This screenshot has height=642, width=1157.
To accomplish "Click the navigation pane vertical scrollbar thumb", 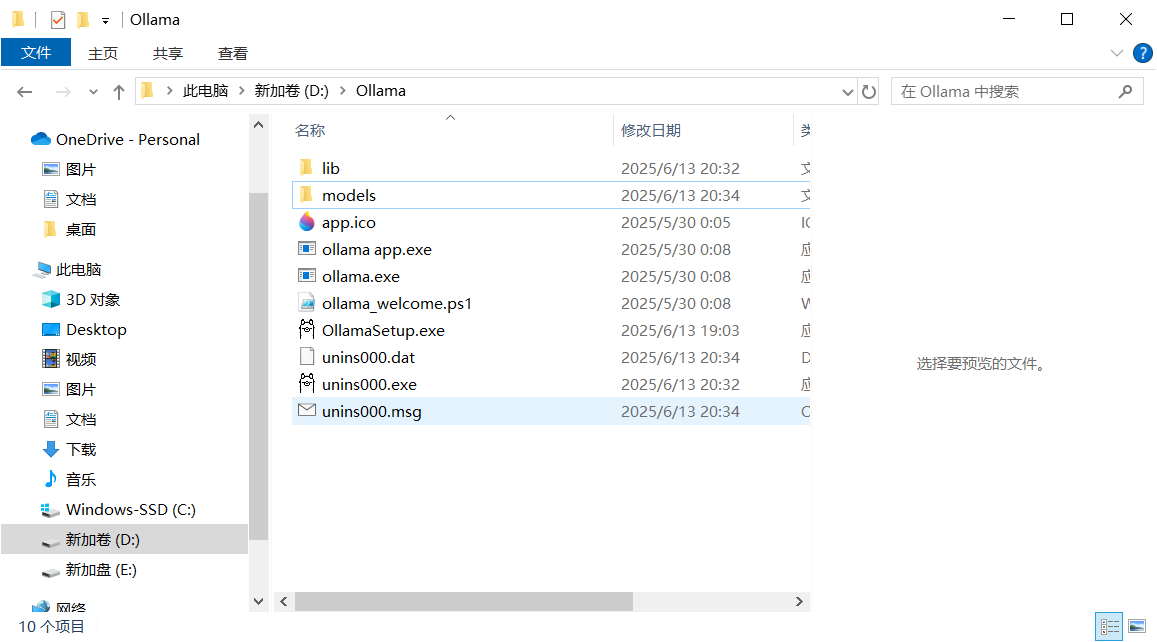I will tap(258, 367).
